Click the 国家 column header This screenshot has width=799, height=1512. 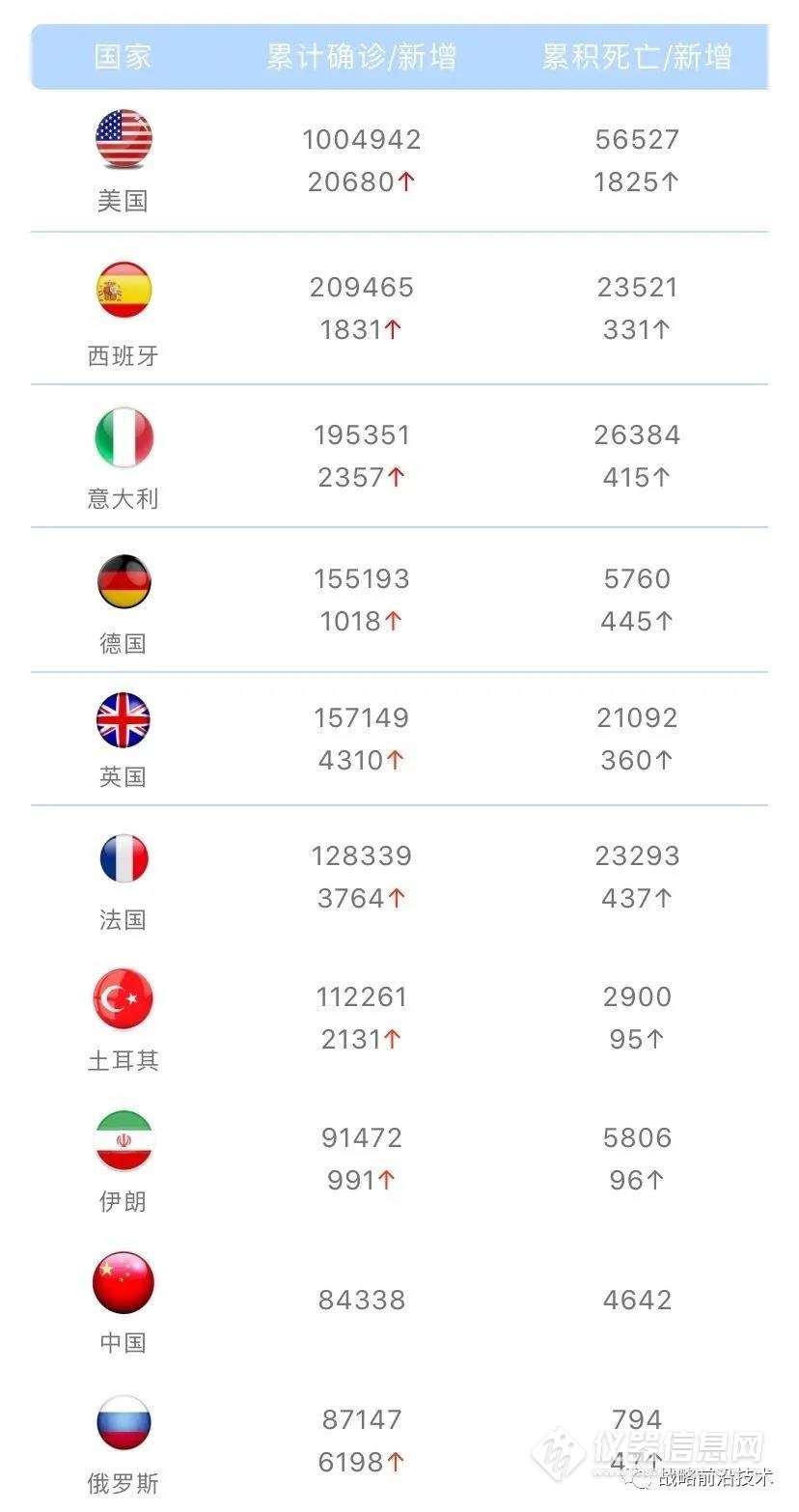pyautogui.click(x=123, y=56)
